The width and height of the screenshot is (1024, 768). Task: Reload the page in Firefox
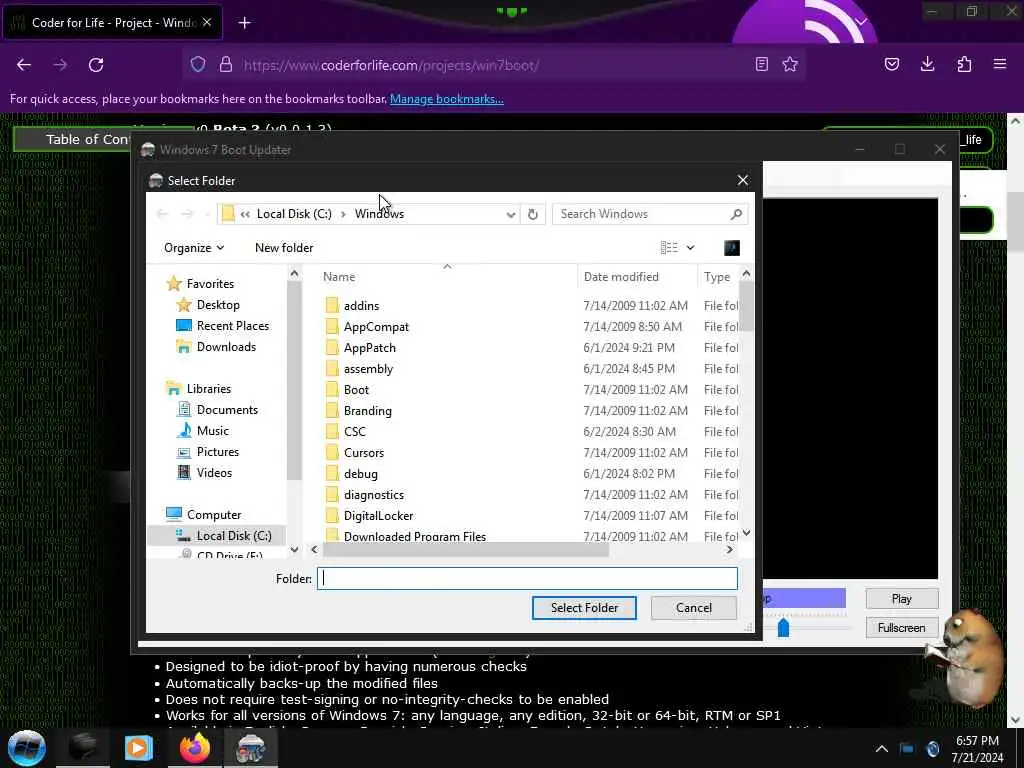96,65
